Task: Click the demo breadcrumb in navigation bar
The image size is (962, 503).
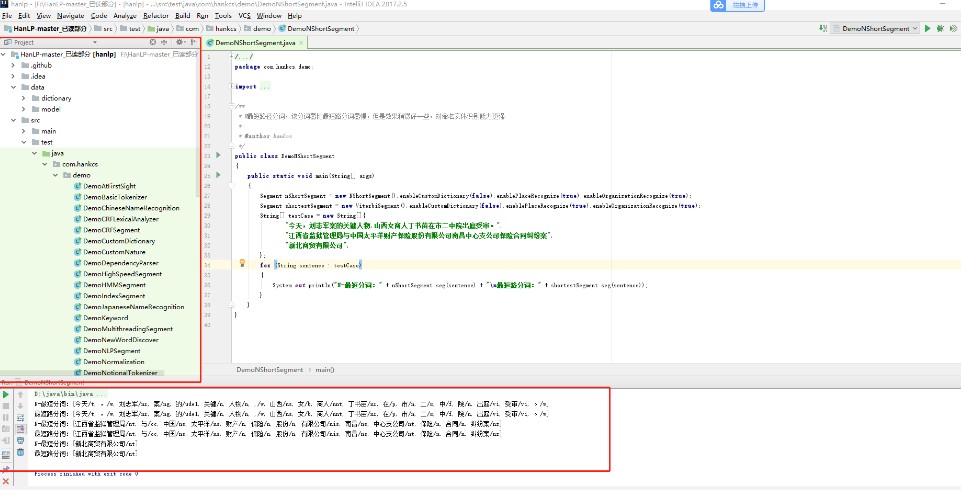Action: tap(258, 28)
